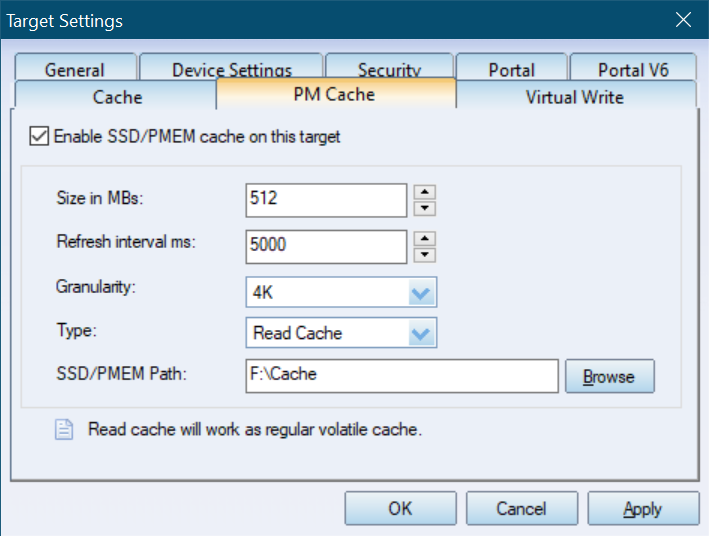Image resolution: width=709 pixels, height=536 pixels.
Task: Decrease Refresh interval with down arrow
Action: [x=425, y=255]
